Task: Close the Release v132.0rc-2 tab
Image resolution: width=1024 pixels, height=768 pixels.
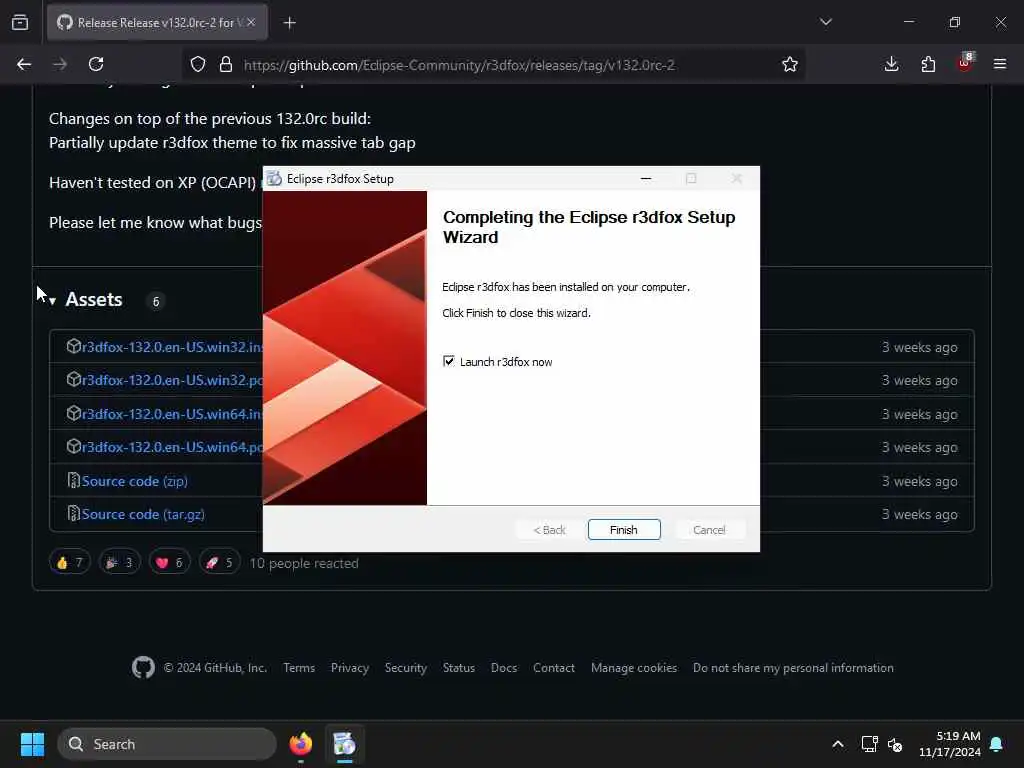Action: pos(251,22)
